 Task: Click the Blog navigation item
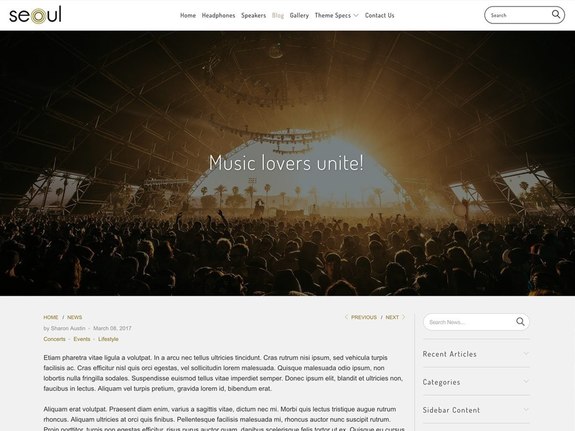pyautogui.click(x=278, y=15)
